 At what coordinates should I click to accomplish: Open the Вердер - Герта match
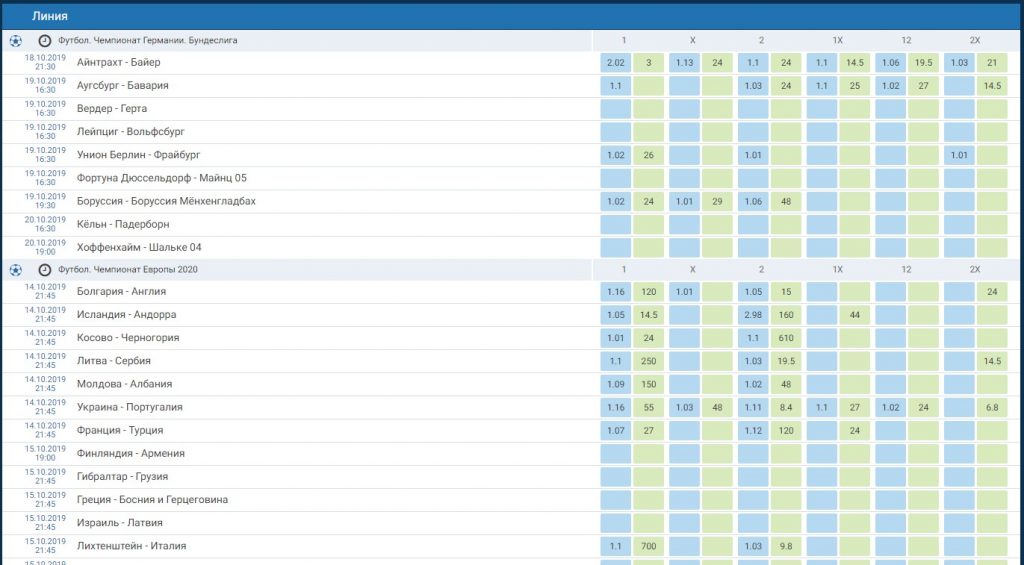click(112, 108)
